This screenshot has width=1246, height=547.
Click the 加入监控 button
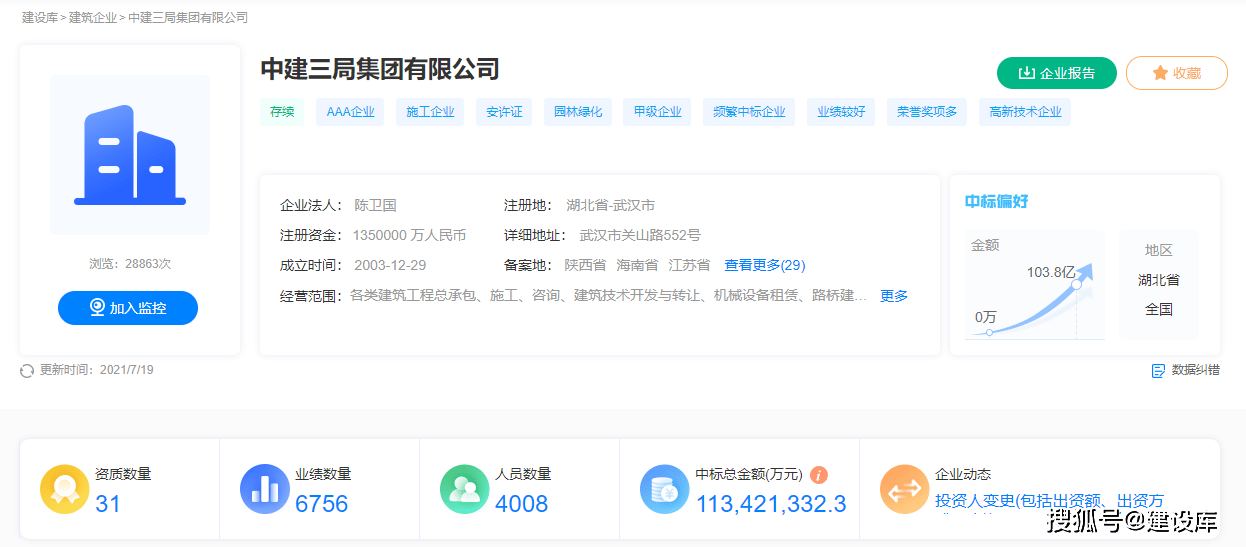coord(128,308)
